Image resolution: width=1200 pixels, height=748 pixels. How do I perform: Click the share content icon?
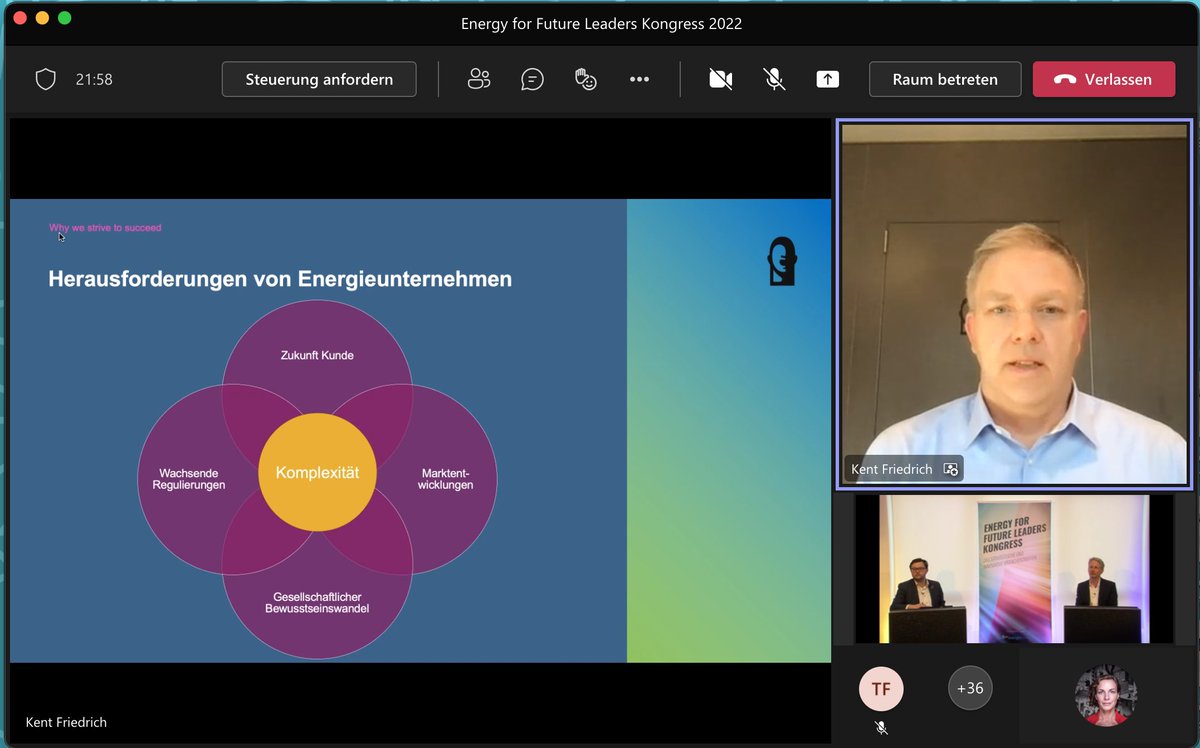[828, 79]
